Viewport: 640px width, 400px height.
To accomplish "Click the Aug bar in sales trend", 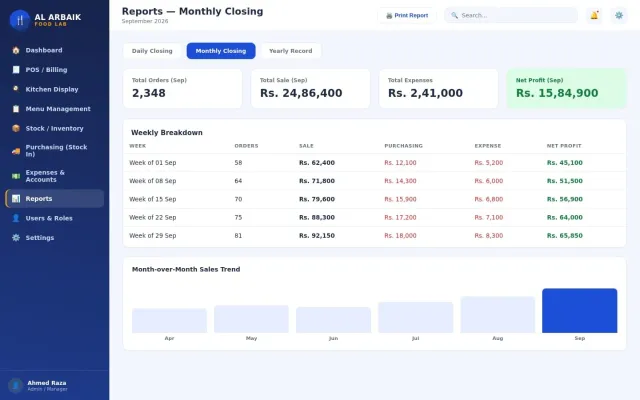I will click(498, 315).
